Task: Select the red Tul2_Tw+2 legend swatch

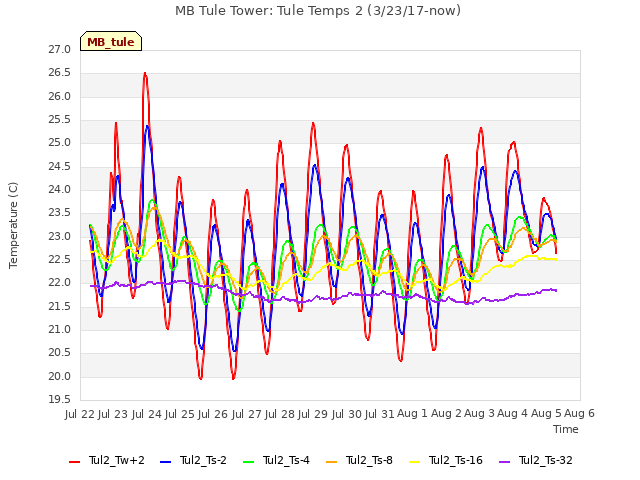Action: click(x=75, y=461)
